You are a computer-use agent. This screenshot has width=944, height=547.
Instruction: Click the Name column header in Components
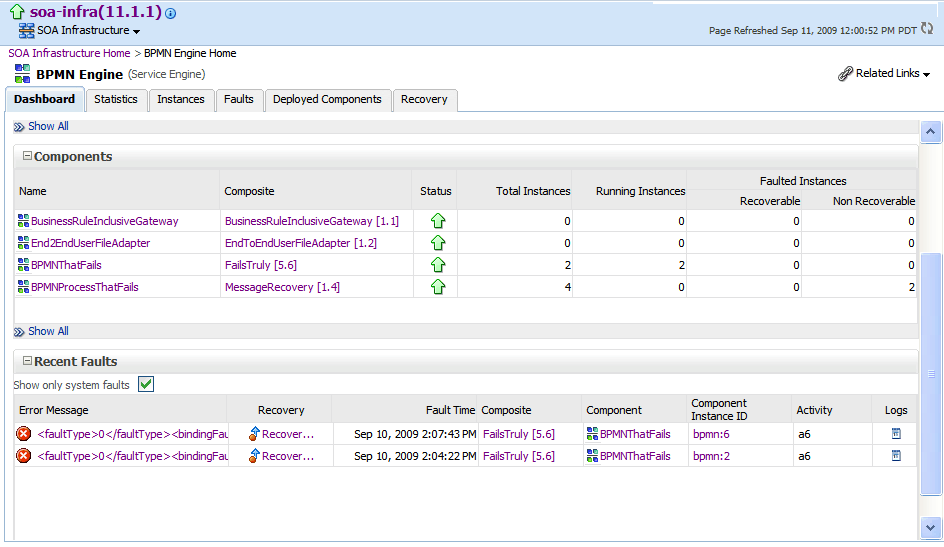(x=33, y=191)
